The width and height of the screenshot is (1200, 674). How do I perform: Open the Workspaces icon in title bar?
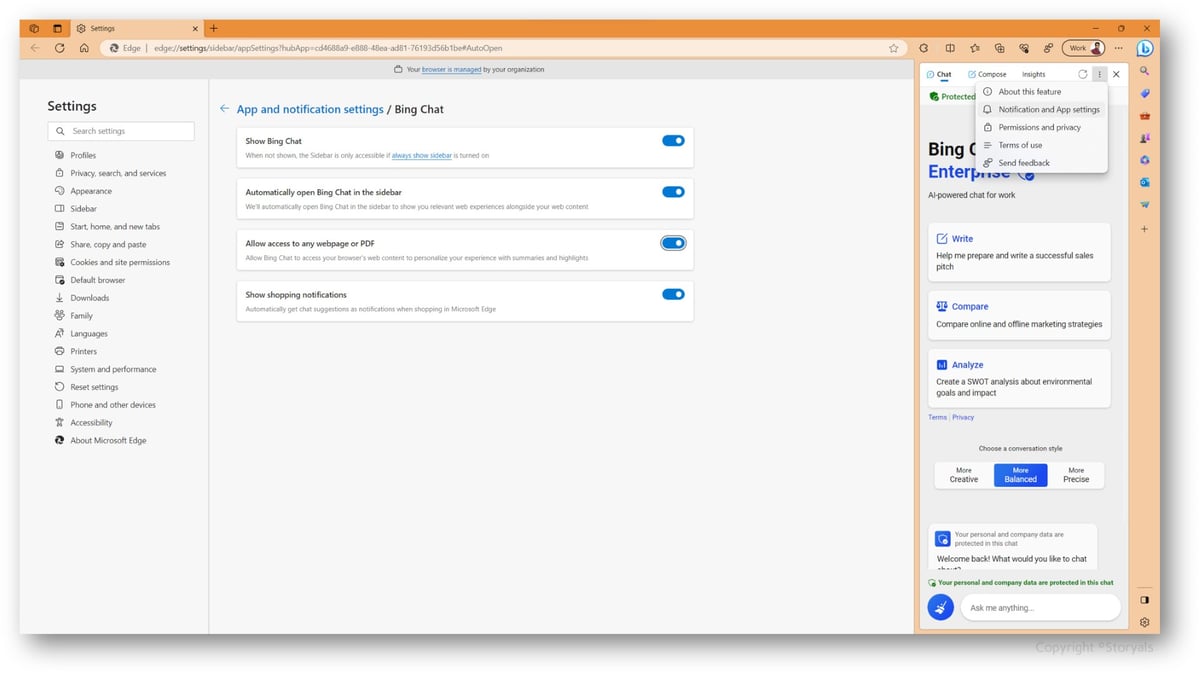34,28
